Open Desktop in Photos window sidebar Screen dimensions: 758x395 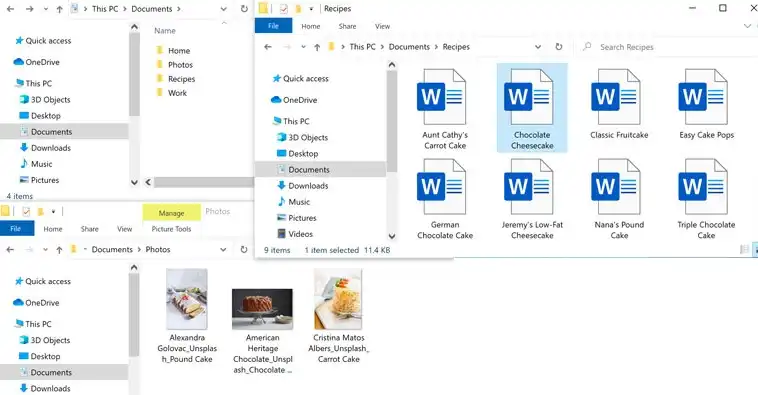39,356
